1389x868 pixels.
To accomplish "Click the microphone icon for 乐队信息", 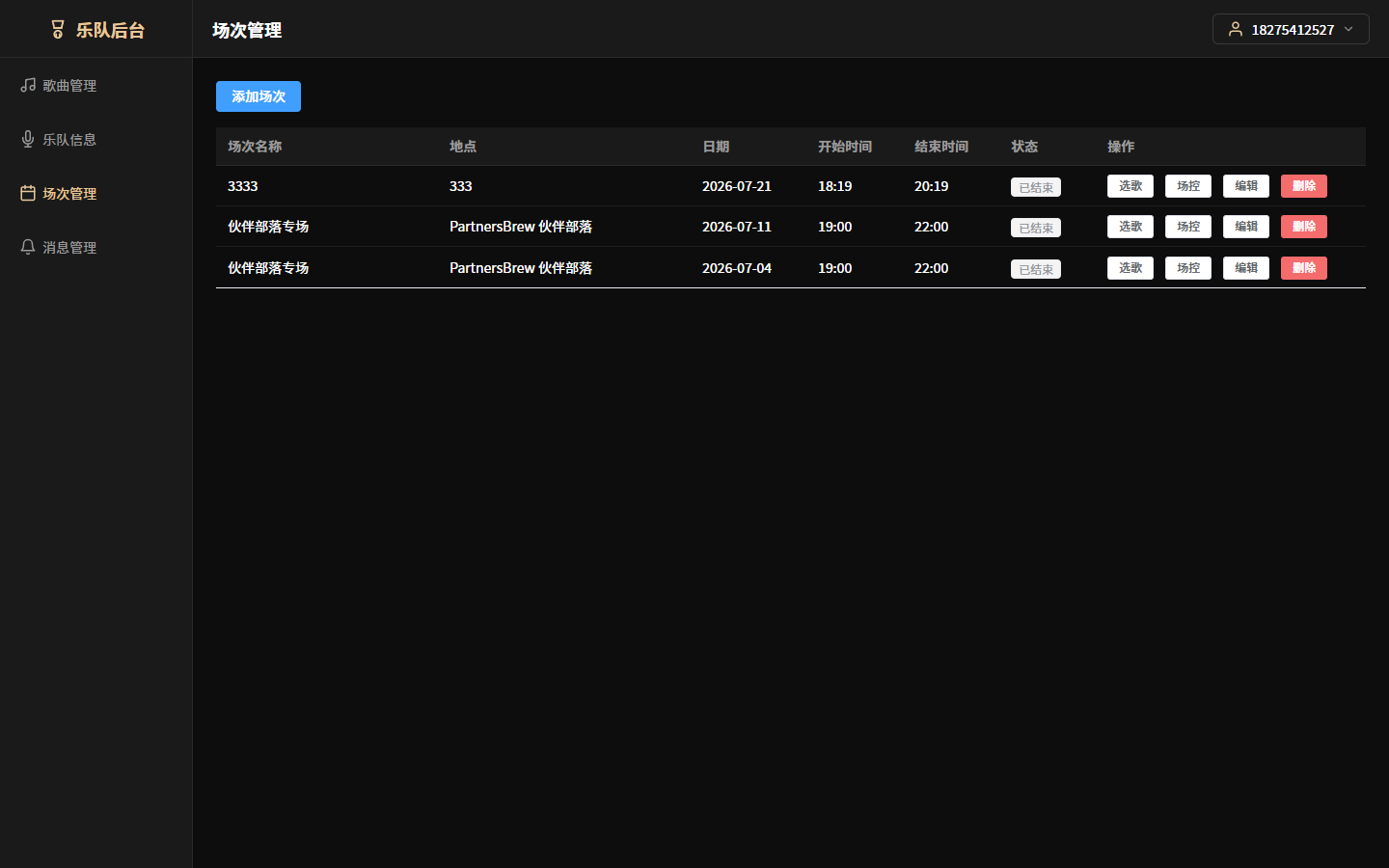I will click(x=28, y=139).
